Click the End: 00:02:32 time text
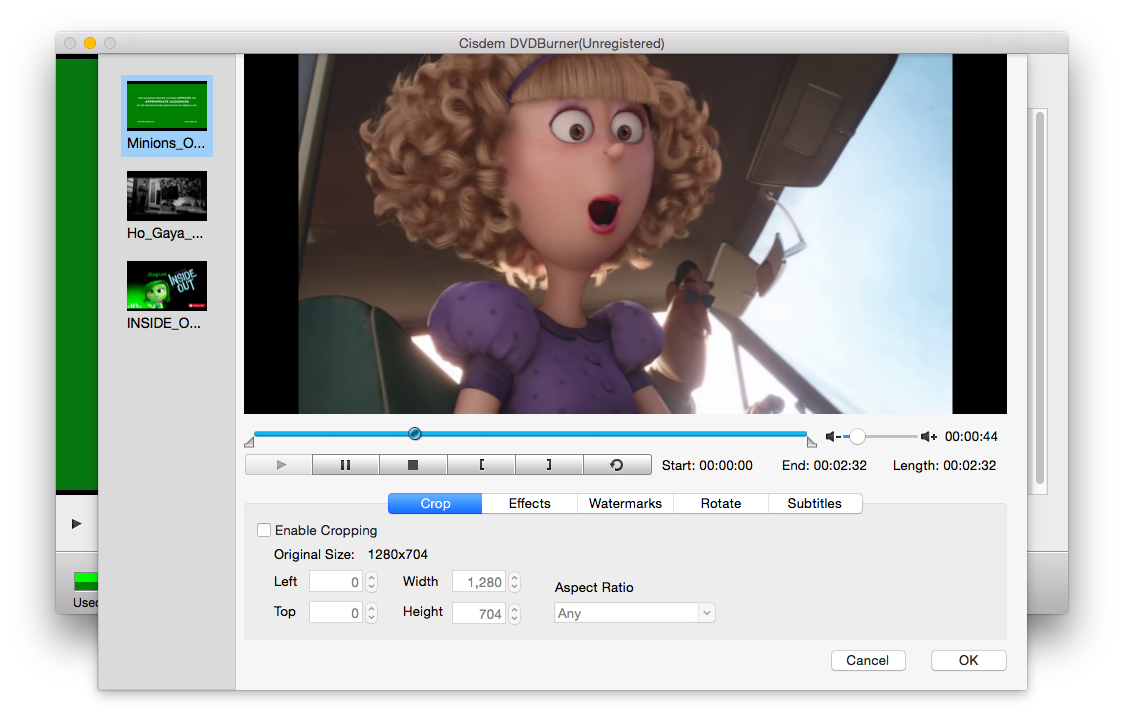The width and height of the screenshot is (1124, 711). (x=824, y=466)
